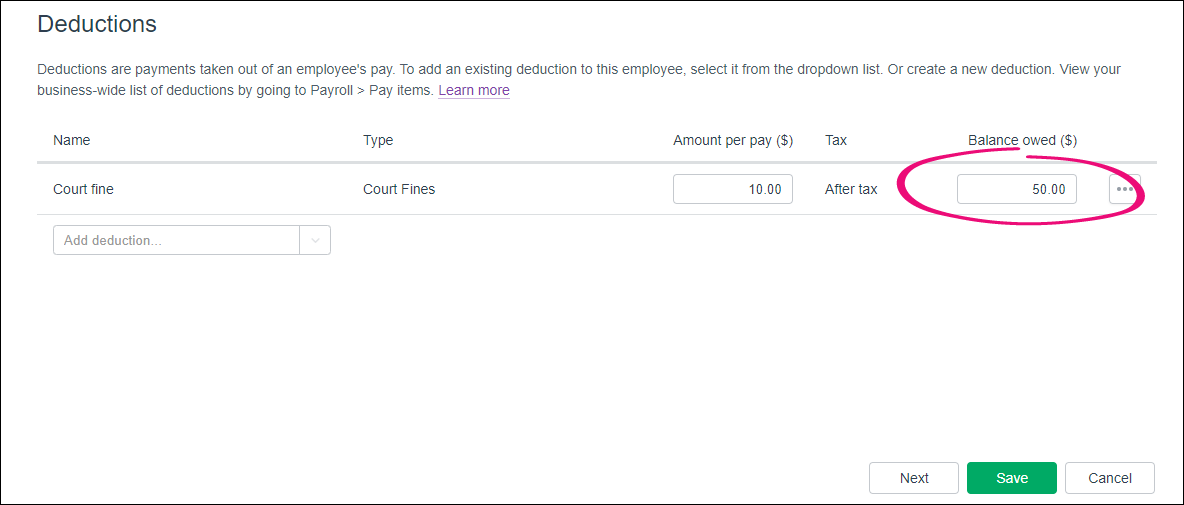This screenshot has height=505, width=1184.
Task: Open the ellipsis options for Court fine
Action: click(x=1124, y=189)
